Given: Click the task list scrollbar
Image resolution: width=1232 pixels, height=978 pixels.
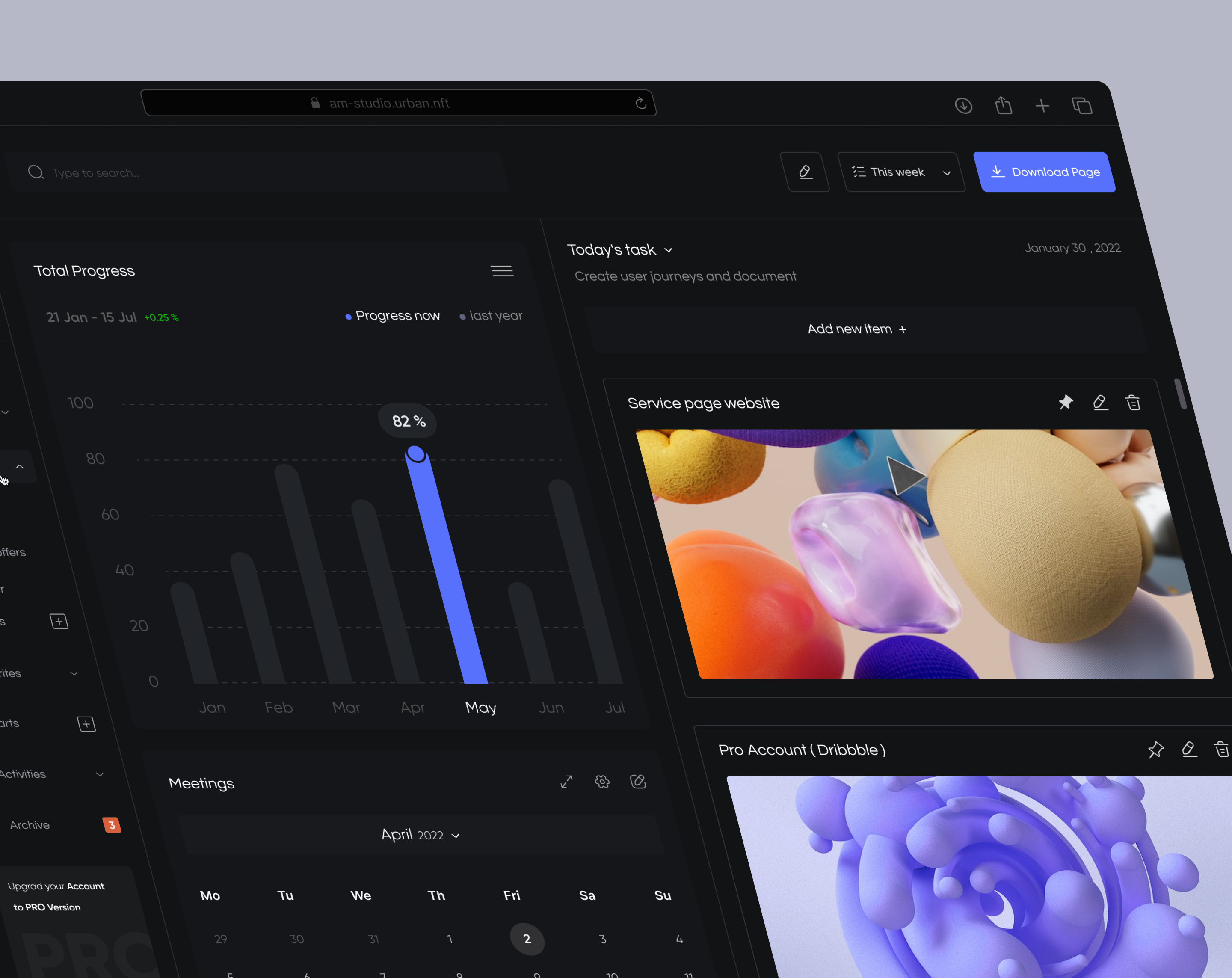Looking at the screenshot, I should (1181, 394).
